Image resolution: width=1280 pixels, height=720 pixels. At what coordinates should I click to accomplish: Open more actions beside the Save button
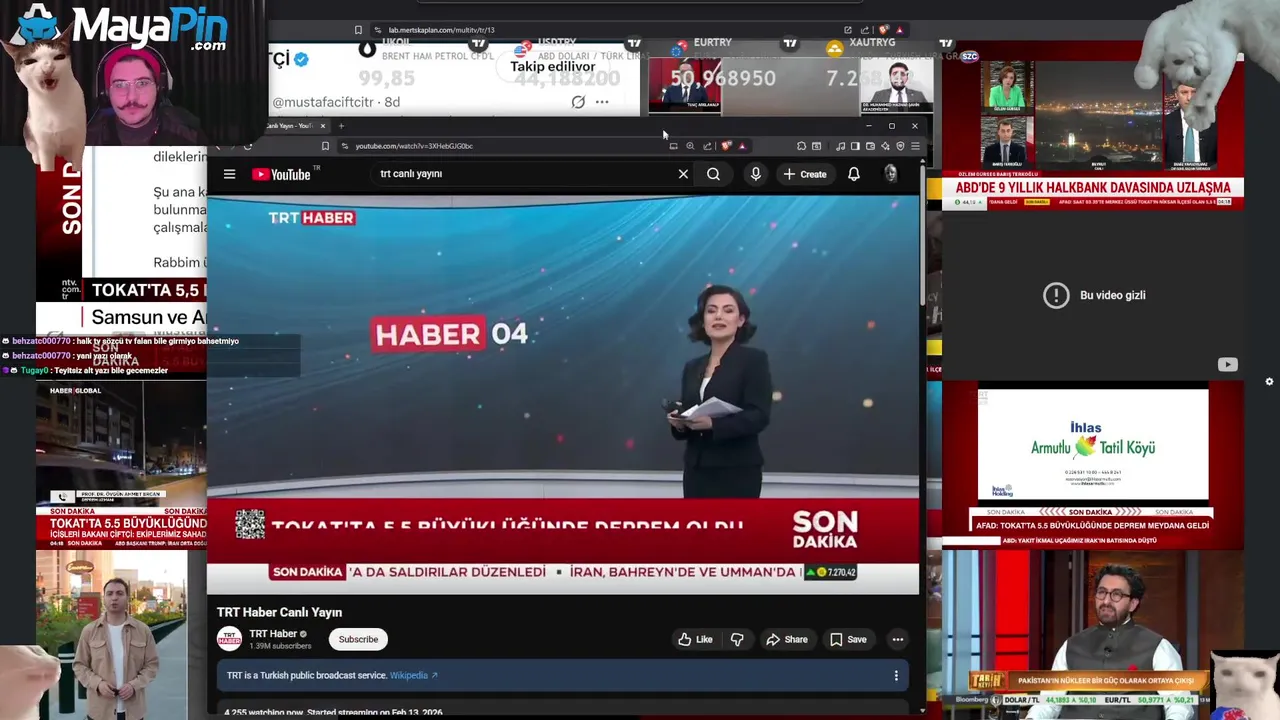[x=897, y=640]
